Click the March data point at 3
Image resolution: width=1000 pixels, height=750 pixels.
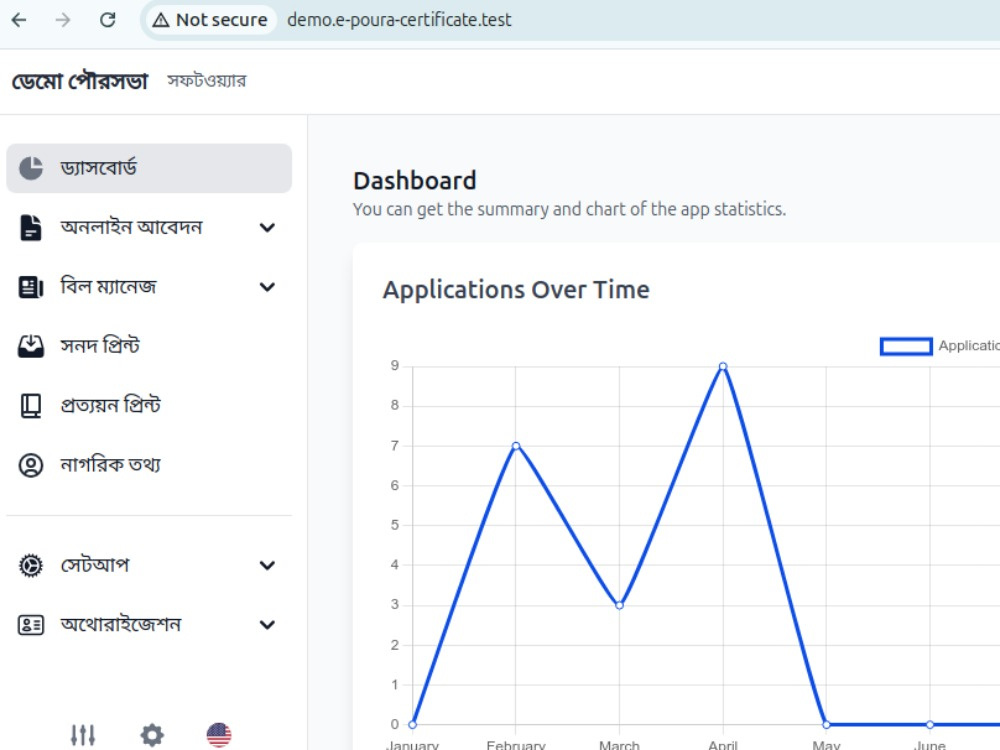pos(619,605)
